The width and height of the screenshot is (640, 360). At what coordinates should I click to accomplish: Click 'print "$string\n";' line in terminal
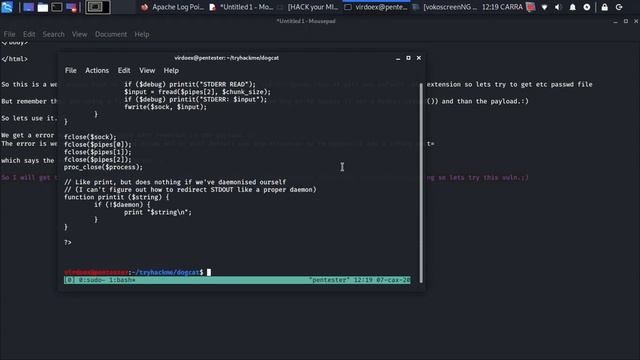pyautogui.click(x=158, y=212)
